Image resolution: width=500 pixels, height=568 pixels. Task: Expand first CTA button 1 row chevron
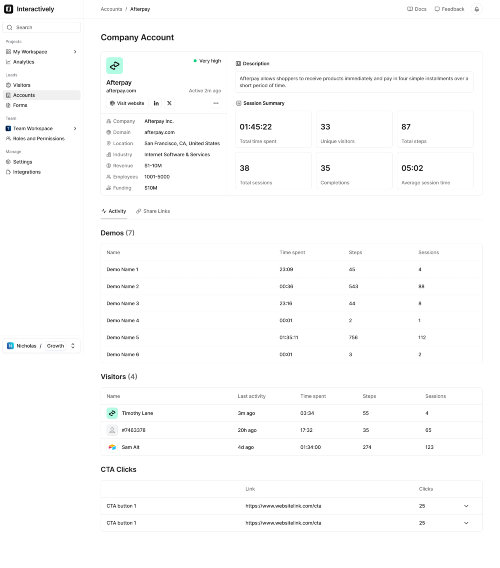466,506
